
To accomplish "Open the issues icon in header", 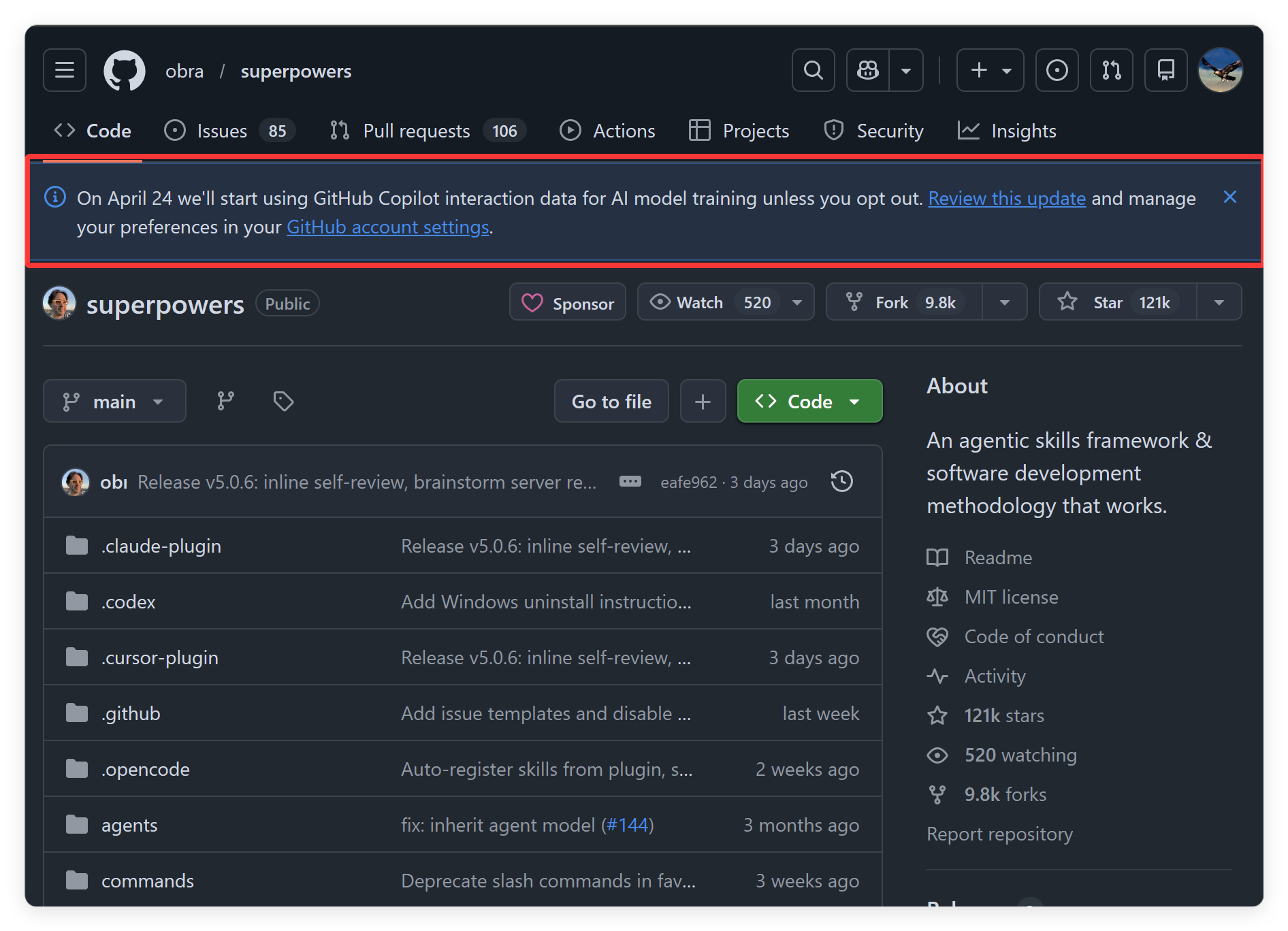I will point(1057,70).
